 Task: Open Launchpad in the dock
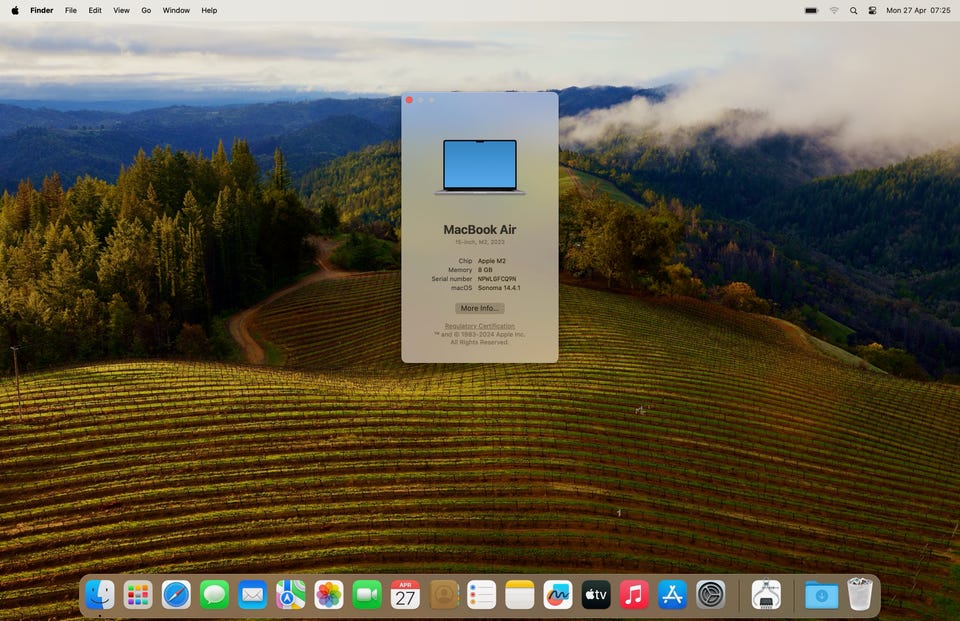138,595
